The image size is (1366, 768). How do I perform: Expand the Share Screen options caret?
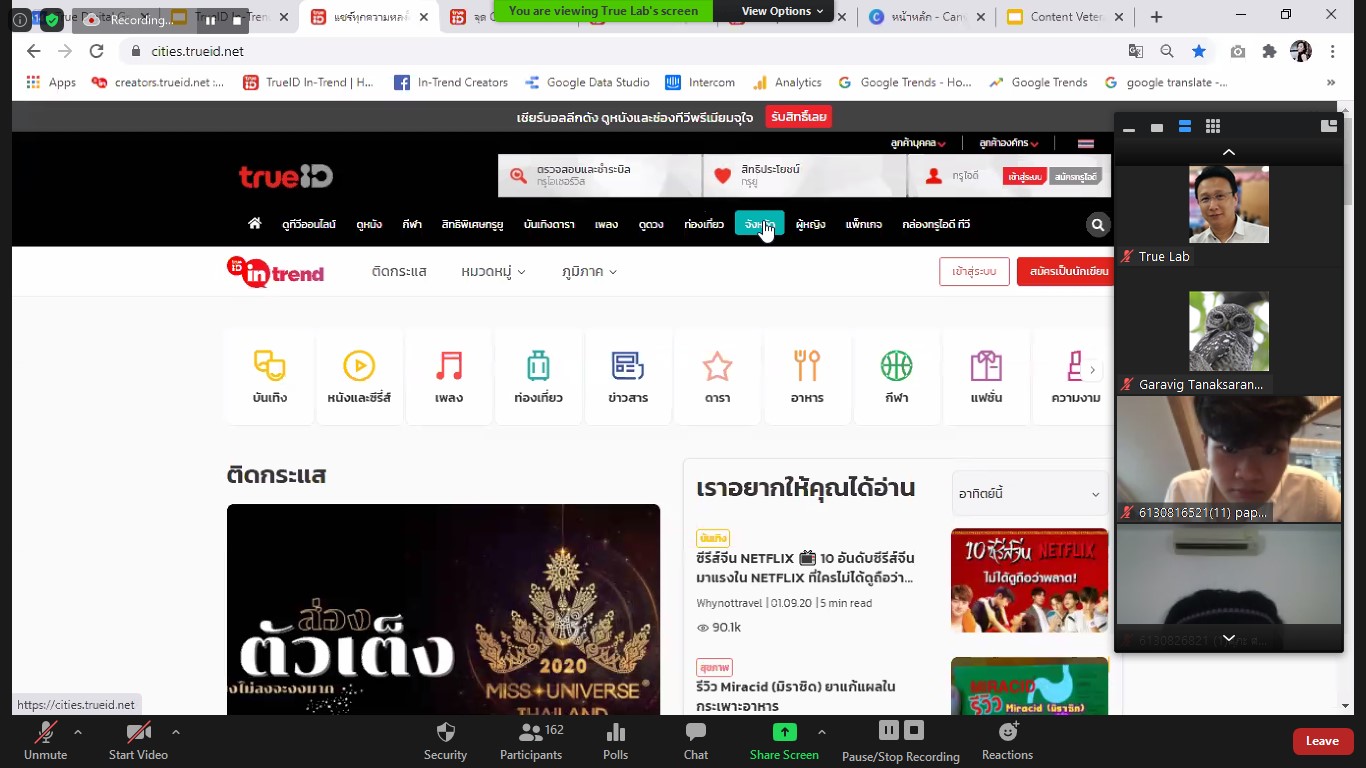[x=822, y=732]
